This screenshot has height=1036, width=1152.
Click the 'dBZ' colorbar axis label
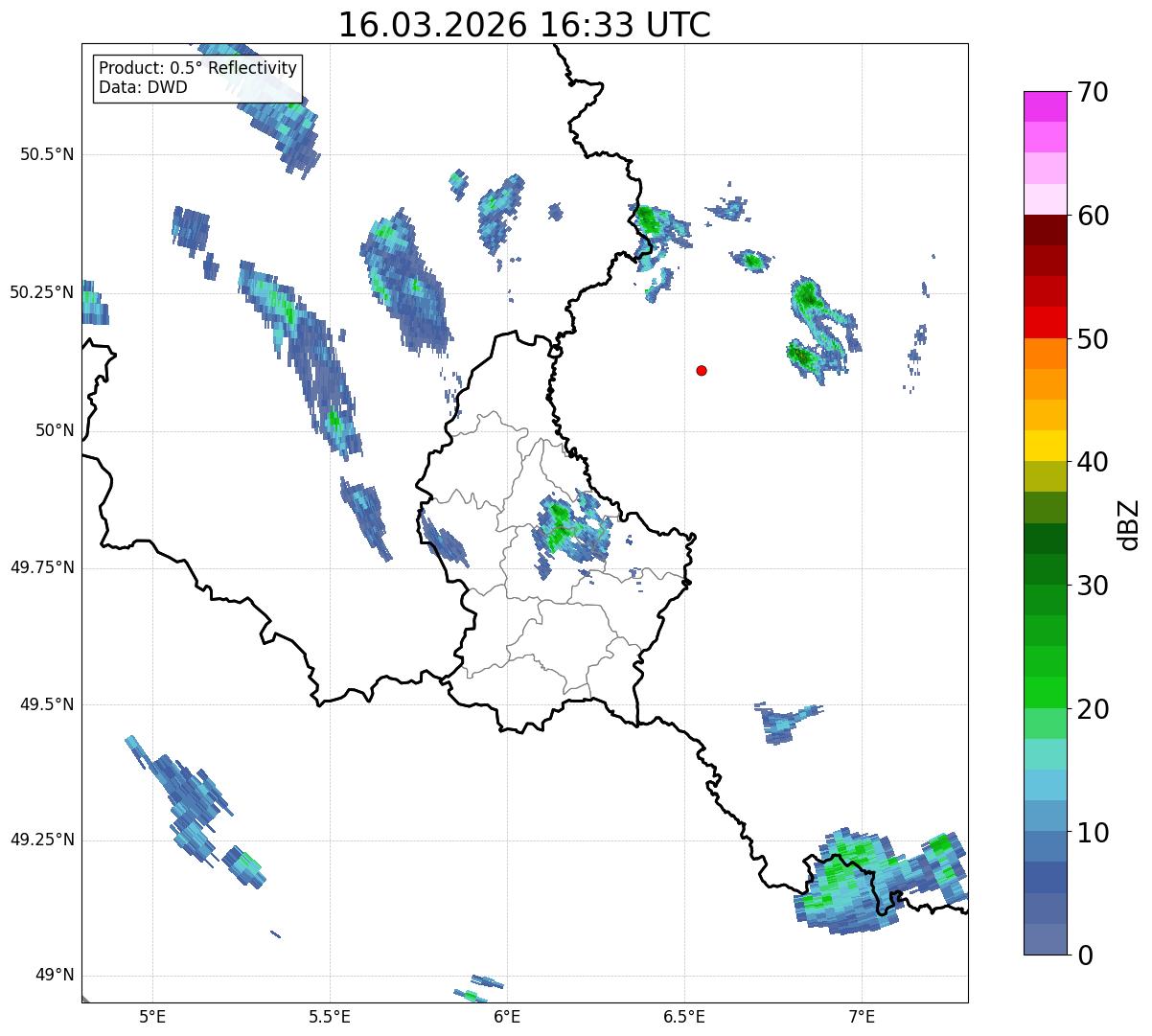click(1130, 523)
